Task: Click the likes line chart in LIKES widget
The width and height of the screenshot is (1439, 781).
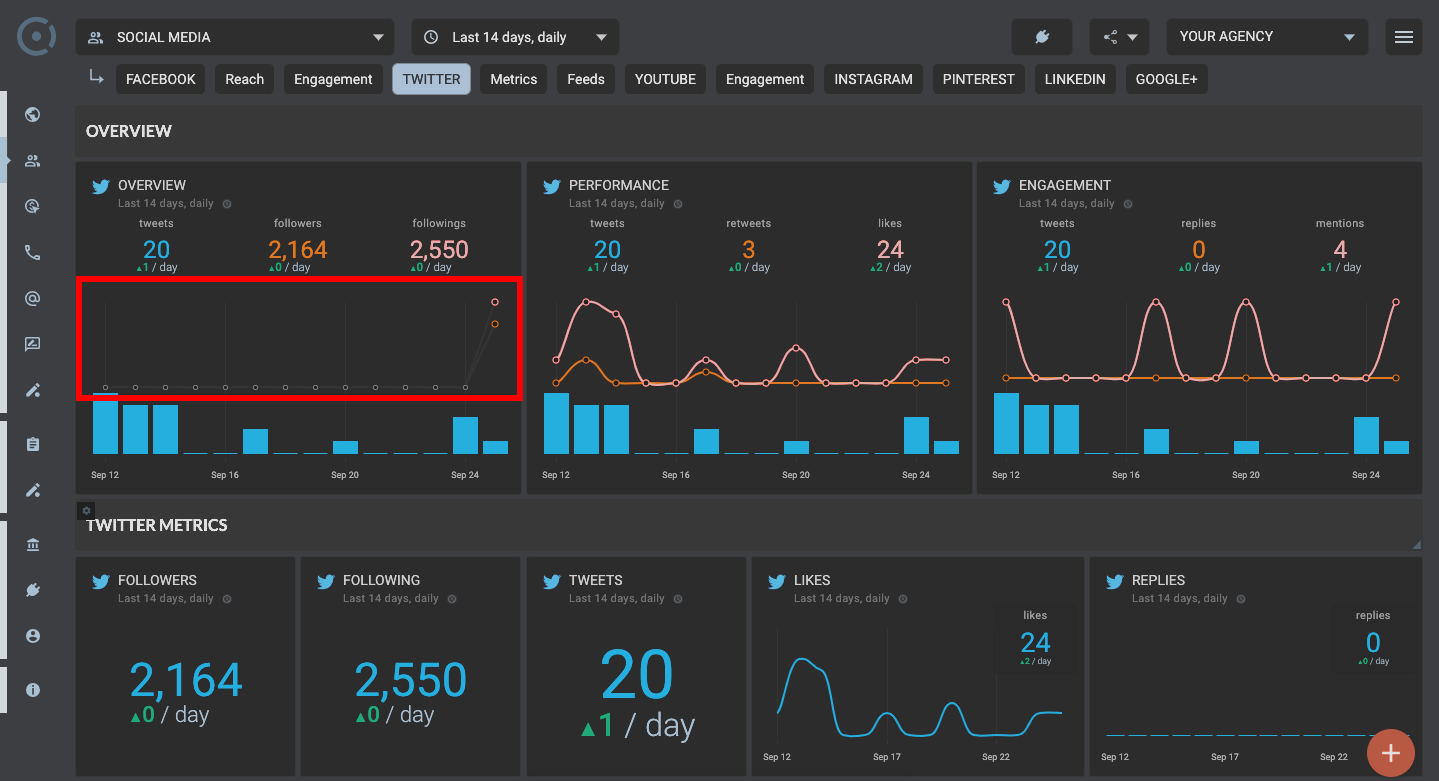Action: [919, 697]
